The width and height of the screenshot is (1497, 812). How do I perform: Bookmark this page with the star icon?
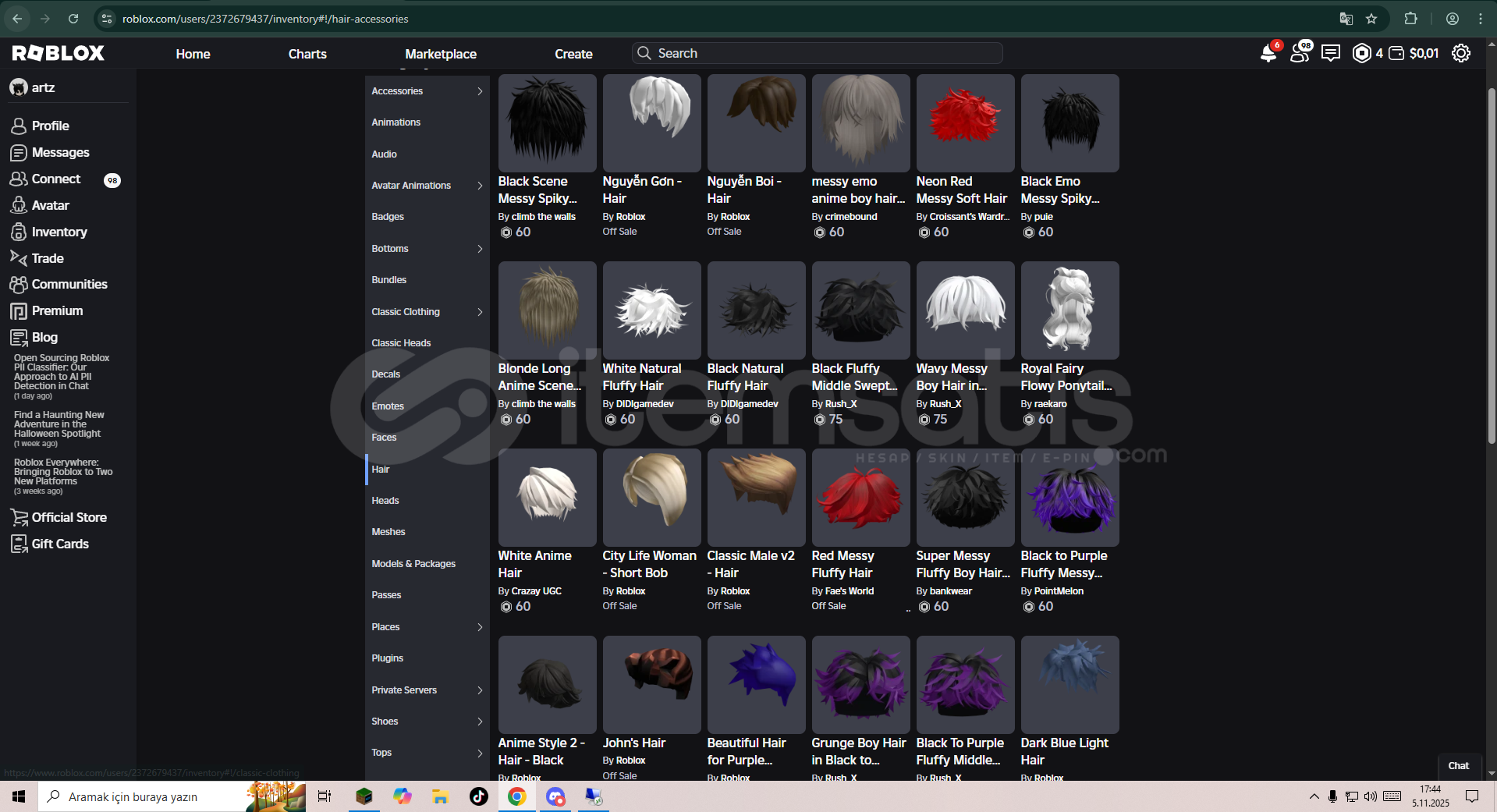(x=1371, y=19)
